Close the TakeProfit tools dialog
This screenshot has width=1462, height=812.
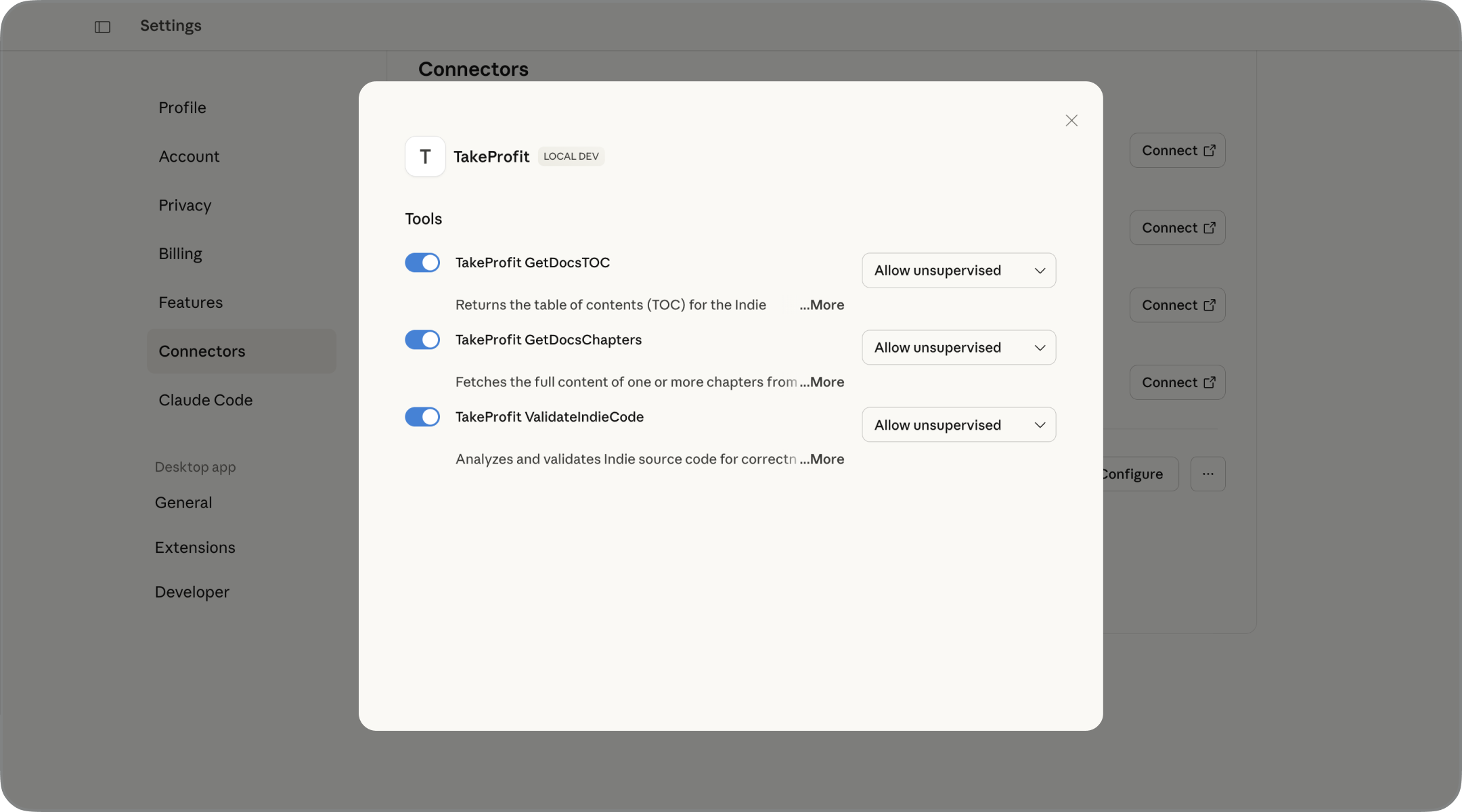pyautogui.click(x=1071, y=120)
